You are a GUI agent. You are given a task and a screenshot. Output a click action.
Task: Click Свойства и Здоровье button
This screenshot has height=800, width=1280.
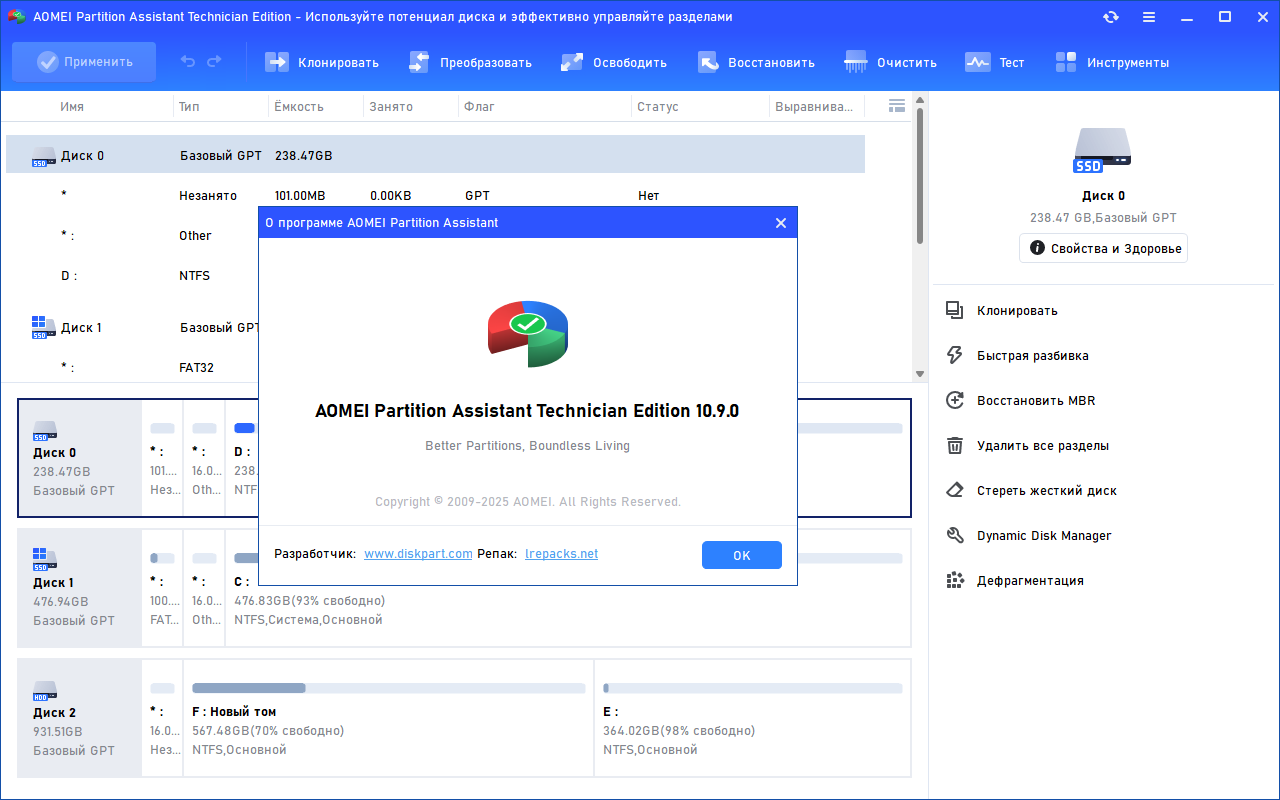click(1104, 248)
